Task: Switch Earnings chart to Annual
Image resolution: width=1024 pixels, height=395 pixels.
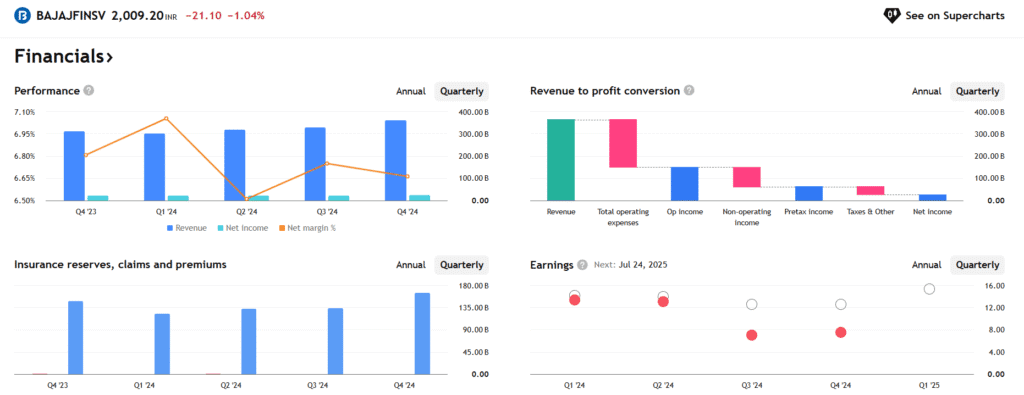Action: pos(927,265)
